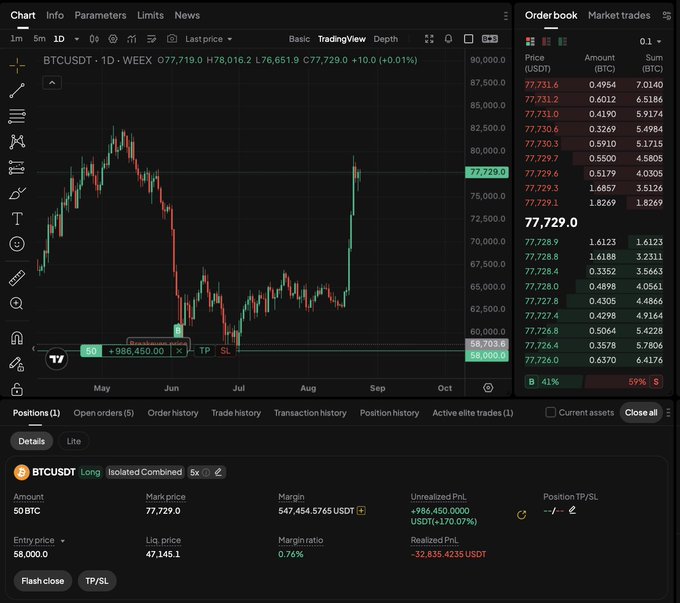This screenshot has height=603, width=680.
Task: Edit Position TP/SL pencil icon
Action: coord(572,510)
